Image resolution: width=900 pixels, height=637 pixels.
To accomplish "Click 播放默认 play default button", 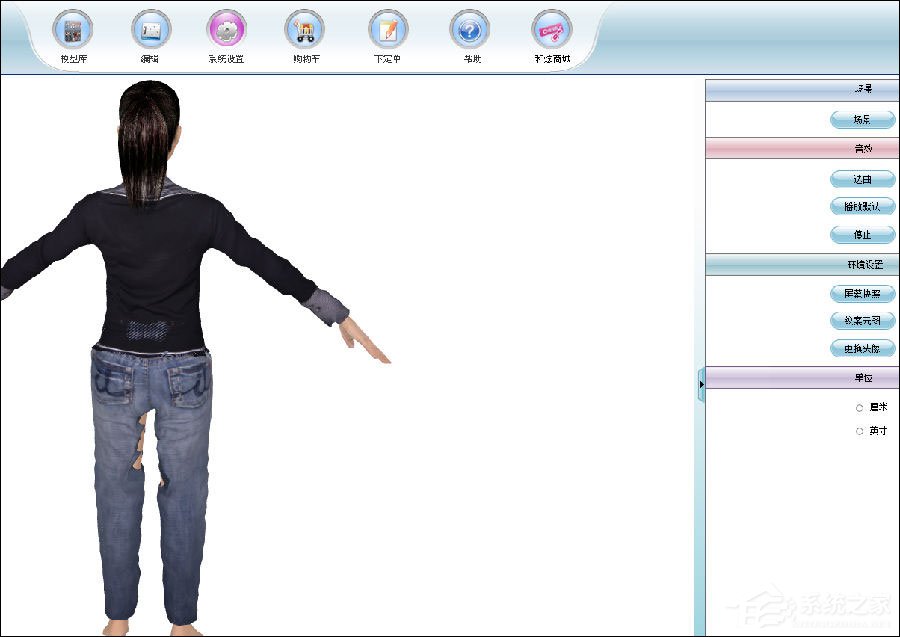I will click(x=863, y=206).
